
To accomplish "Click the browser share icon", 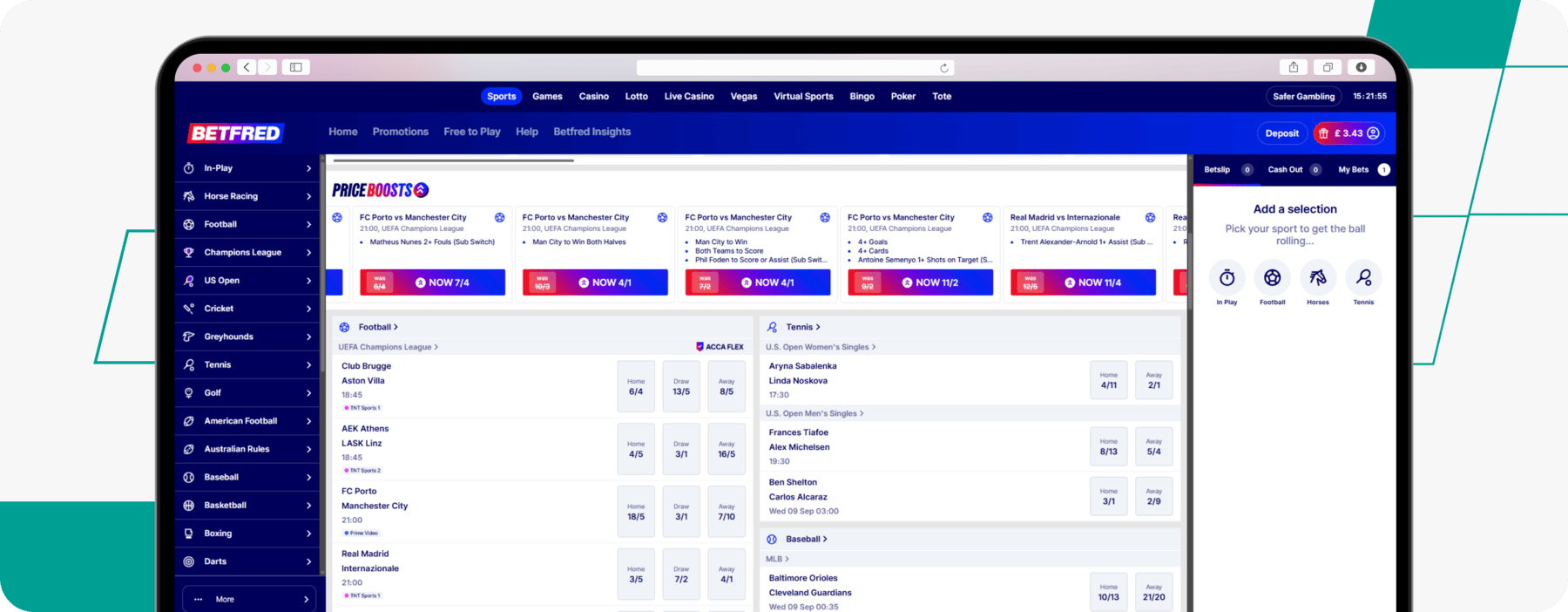I will coord(1294,67).
